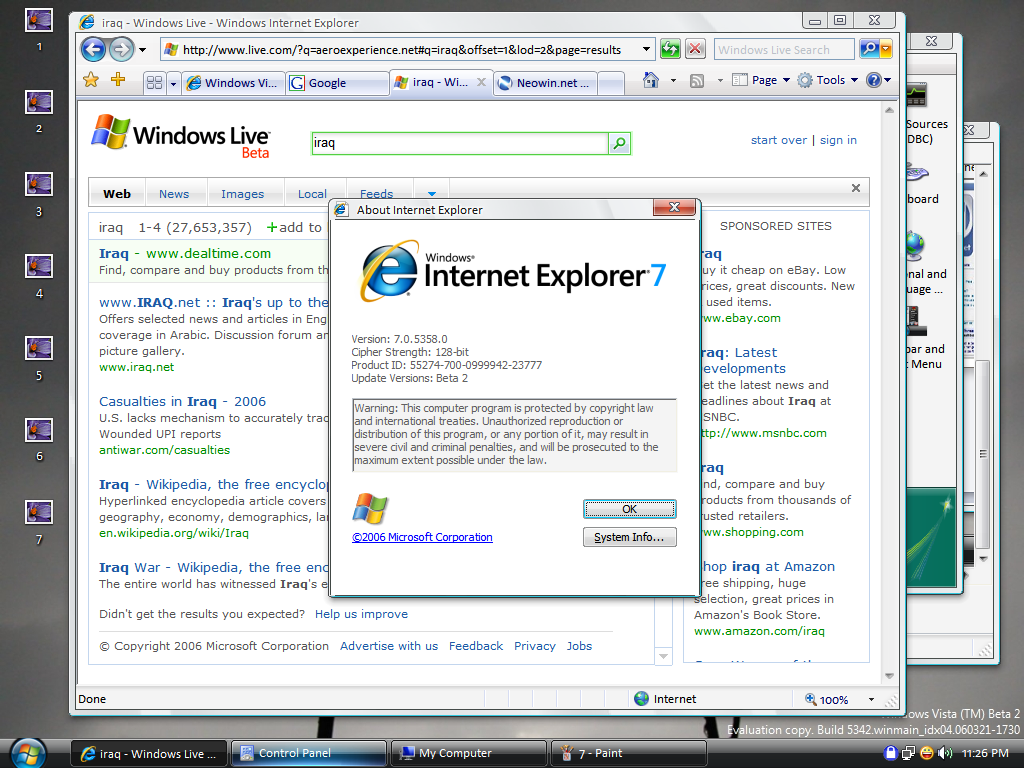
Task: Click the Forward navigation arrow
Action: pyautogui.click(x=121, y=49)
